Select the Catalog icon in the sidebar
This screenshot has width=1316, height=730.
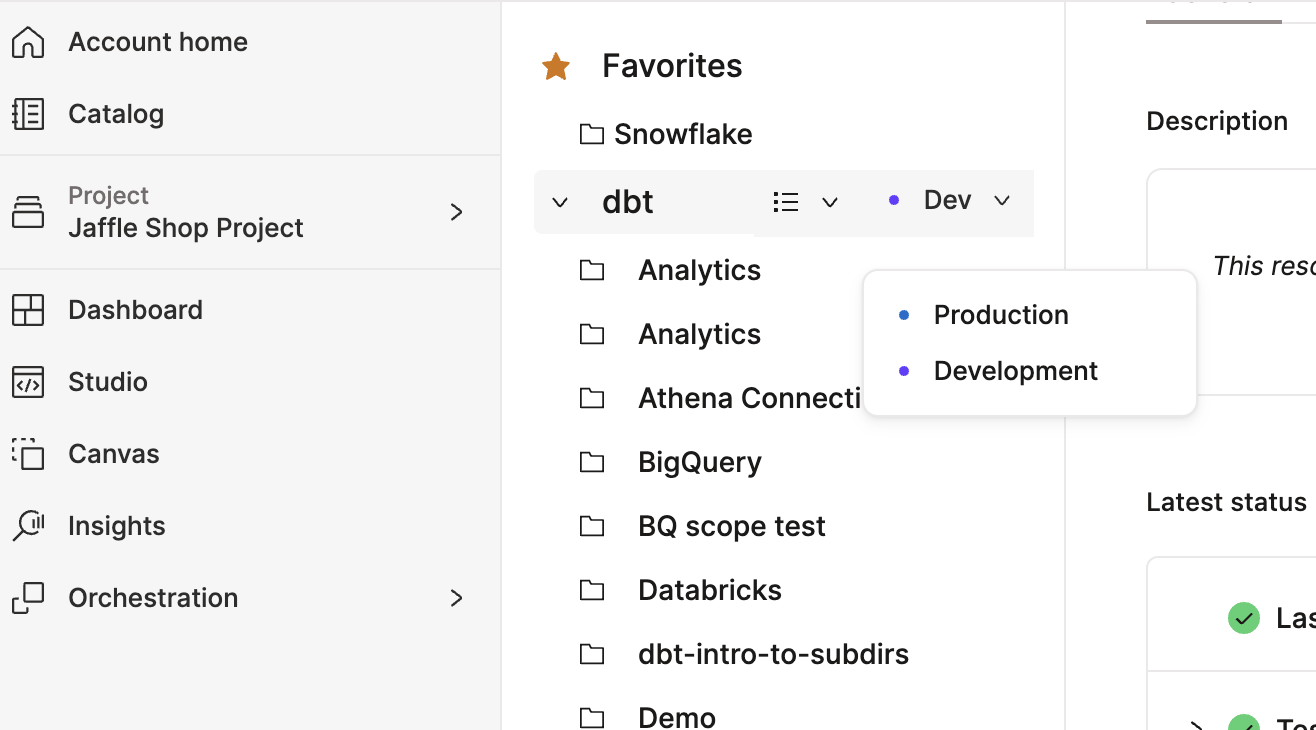coord(26,113)
